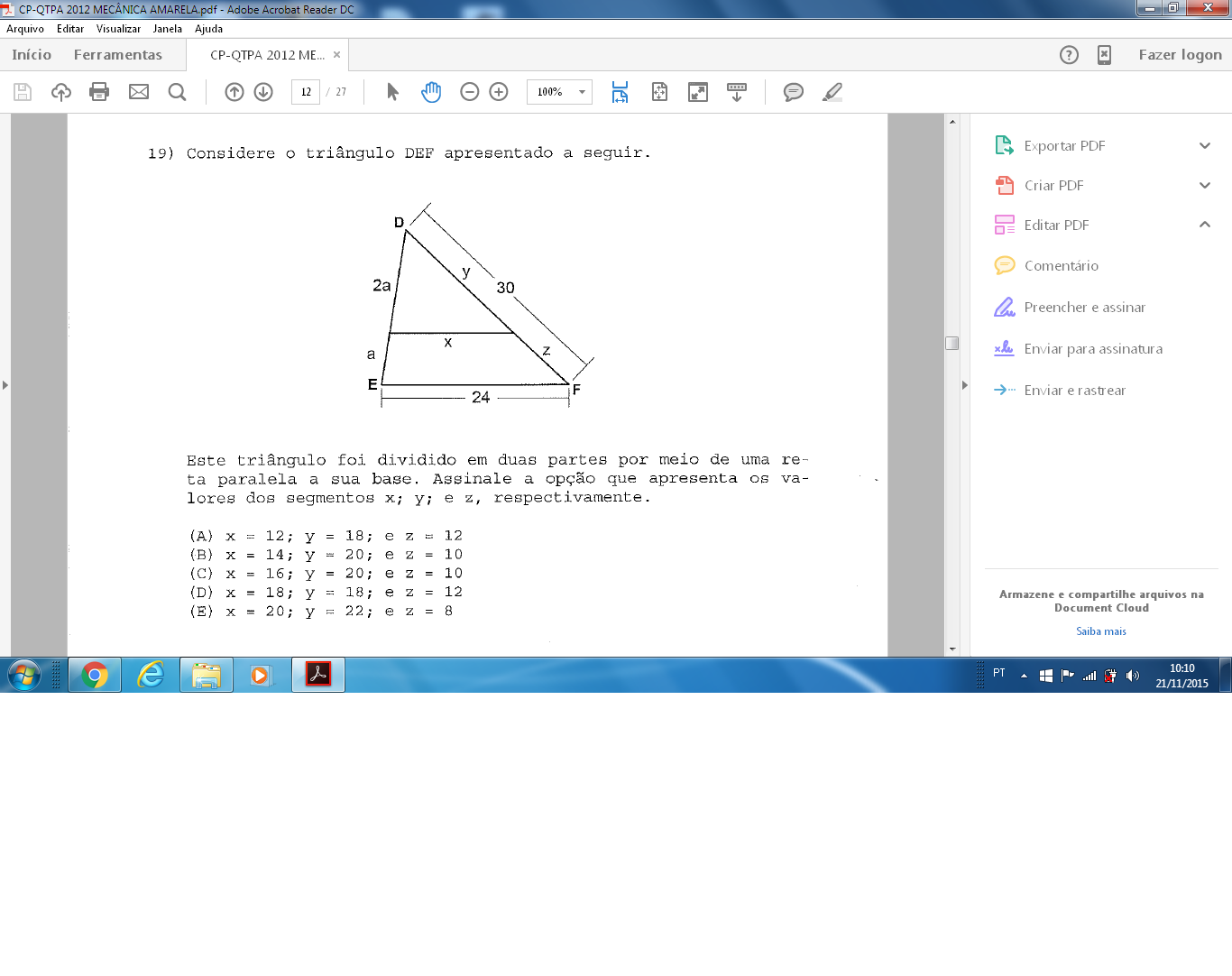Add a sticky note comment
Screen dimensions: 1232x976
click(794, 92)
